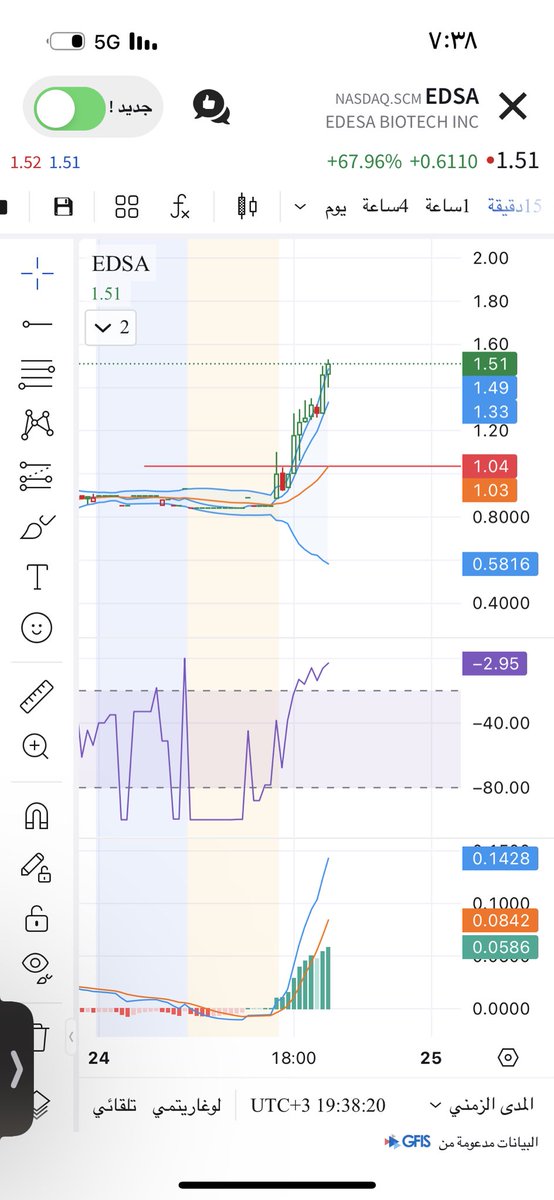
Task: Click the 18:00 time axis label
Action: (x=294, y=1058)
